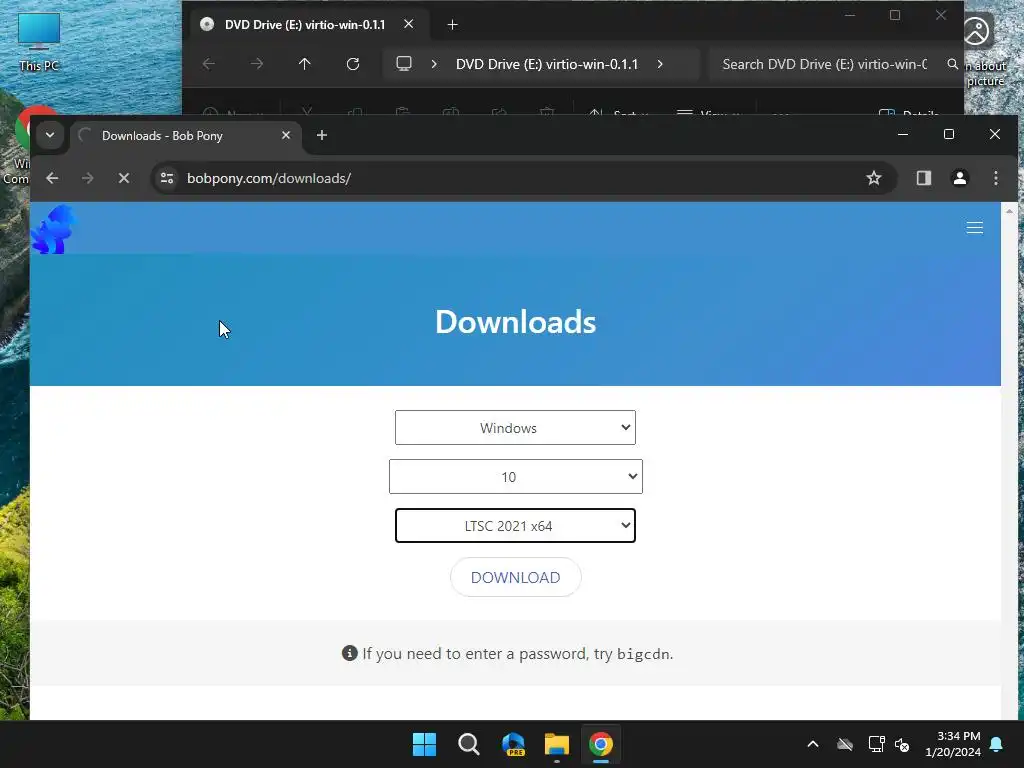Image resolution: width=1024 pixels, height=768 pixels.
Task: Go up one folder in File Explorer
Action: [x=304, y=64]
